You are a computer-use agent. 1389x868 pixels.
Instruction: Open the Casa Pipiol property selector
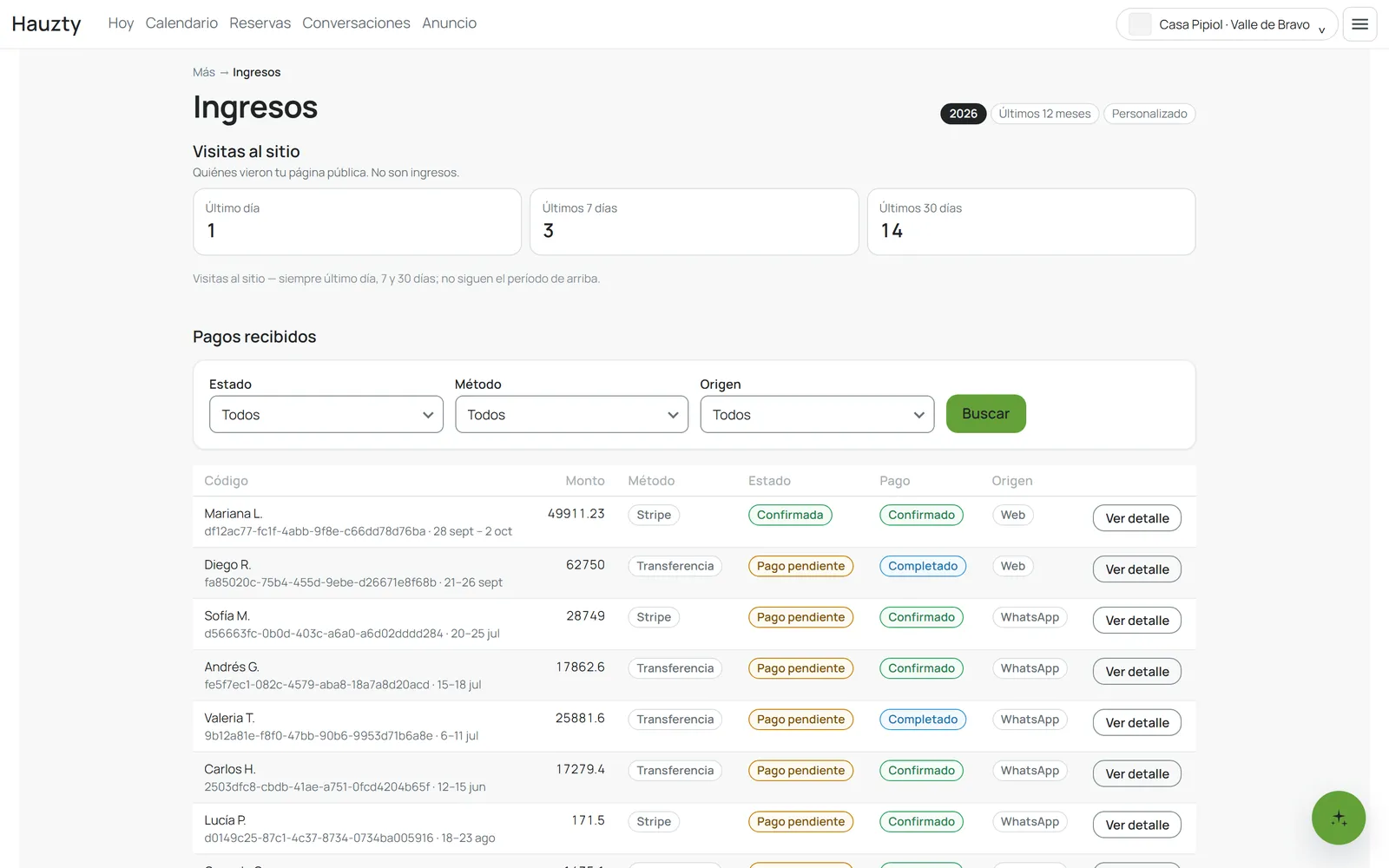click(1227, 24)
